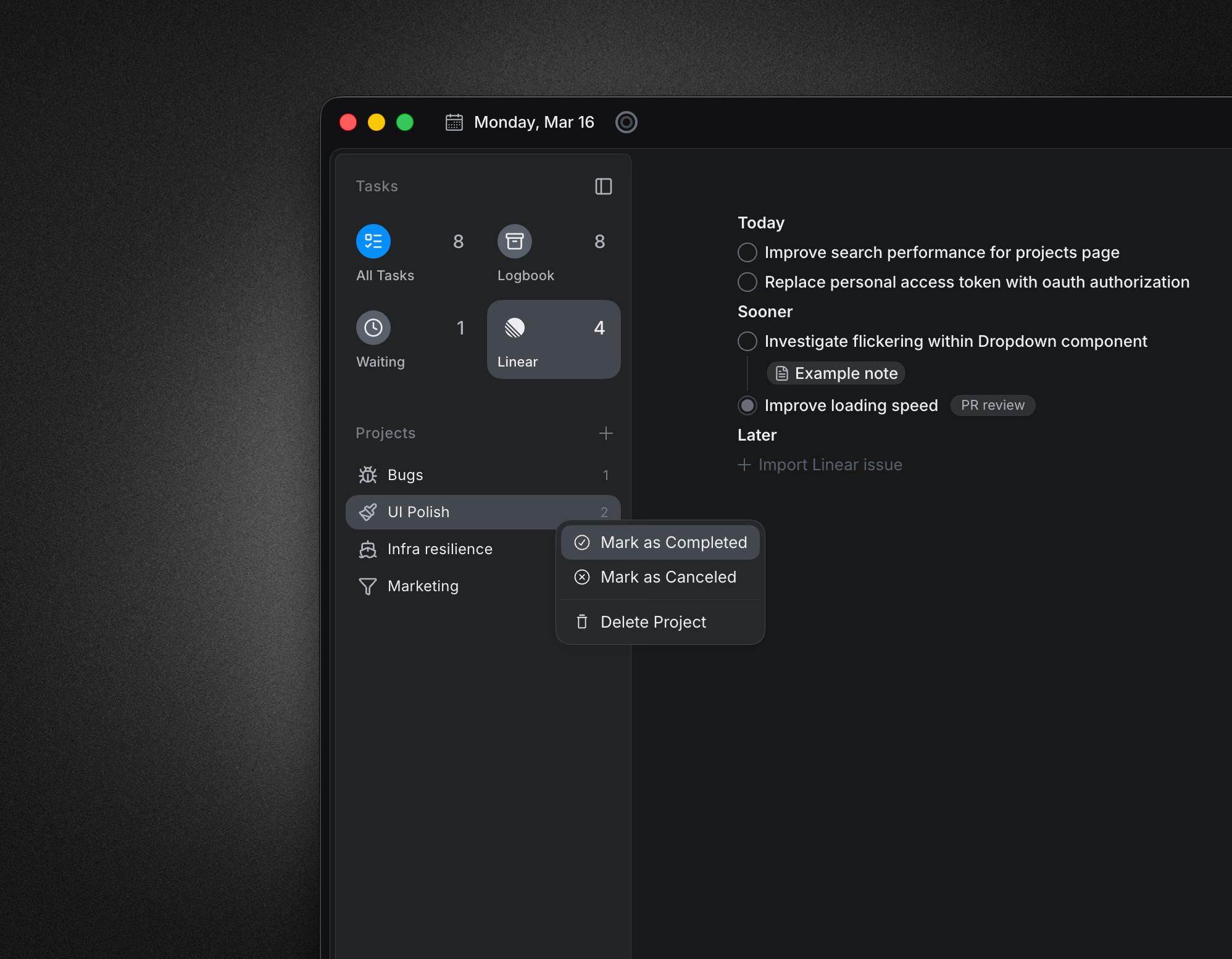Toggle the Improve loading speed status circle
Viewport: 1232px width, 959px height.
tap(747, 405)
